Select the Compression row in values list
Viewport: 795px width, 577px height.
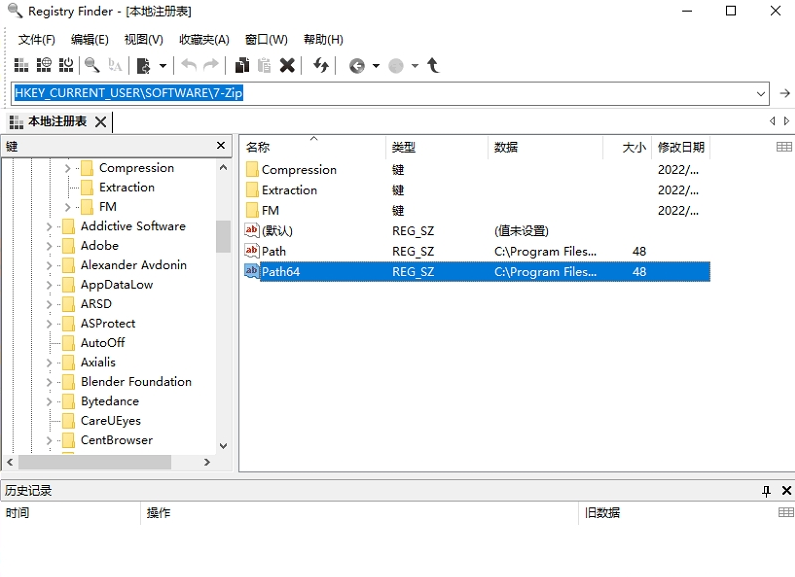tap(477, 170)
